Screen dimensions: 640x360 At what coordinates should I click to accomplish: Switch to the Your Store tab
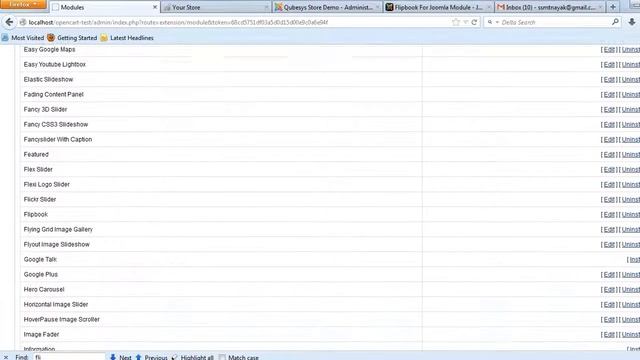216,7
